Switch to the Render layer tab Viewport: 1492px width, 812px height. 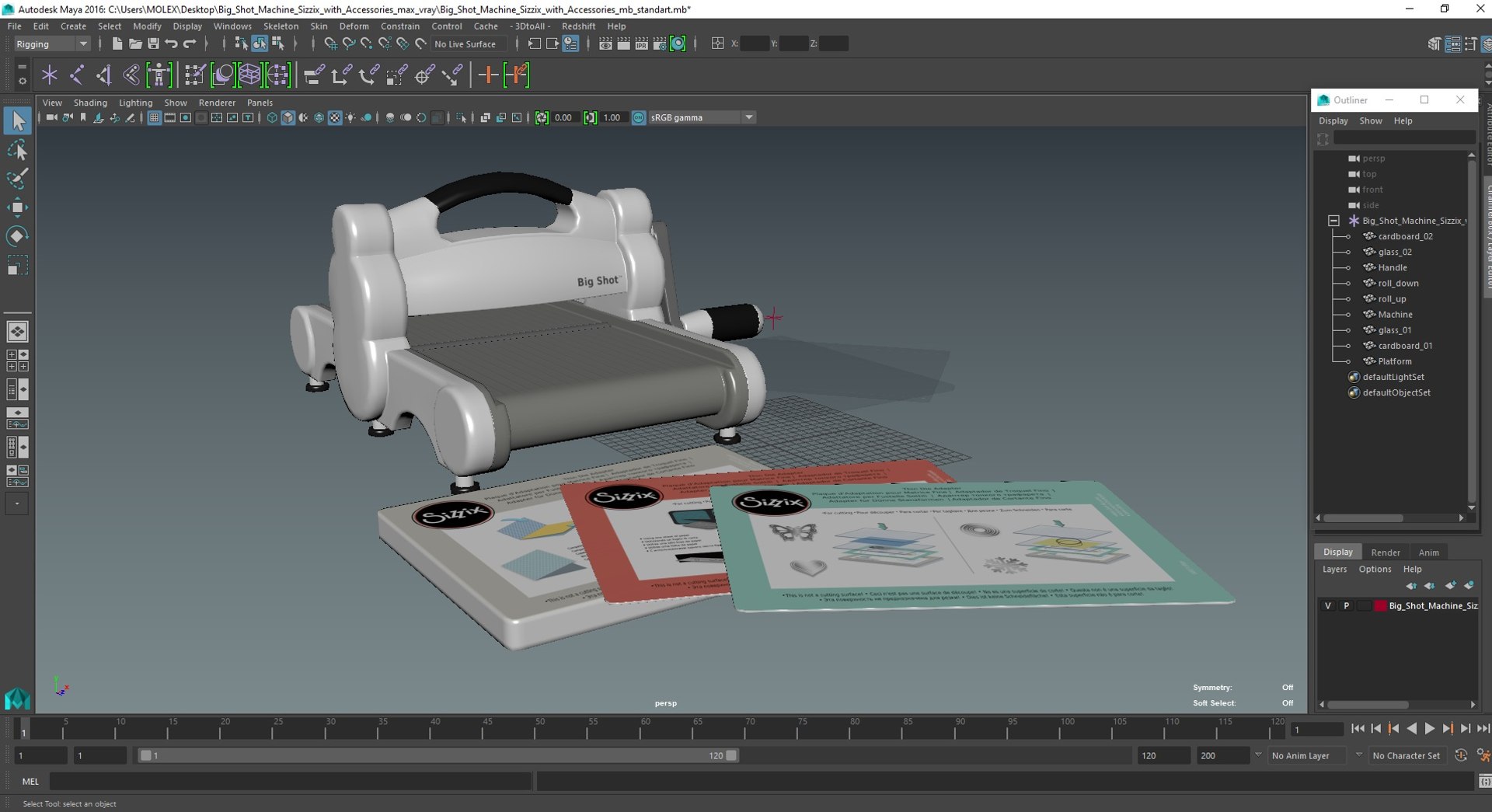point(1385,552)
